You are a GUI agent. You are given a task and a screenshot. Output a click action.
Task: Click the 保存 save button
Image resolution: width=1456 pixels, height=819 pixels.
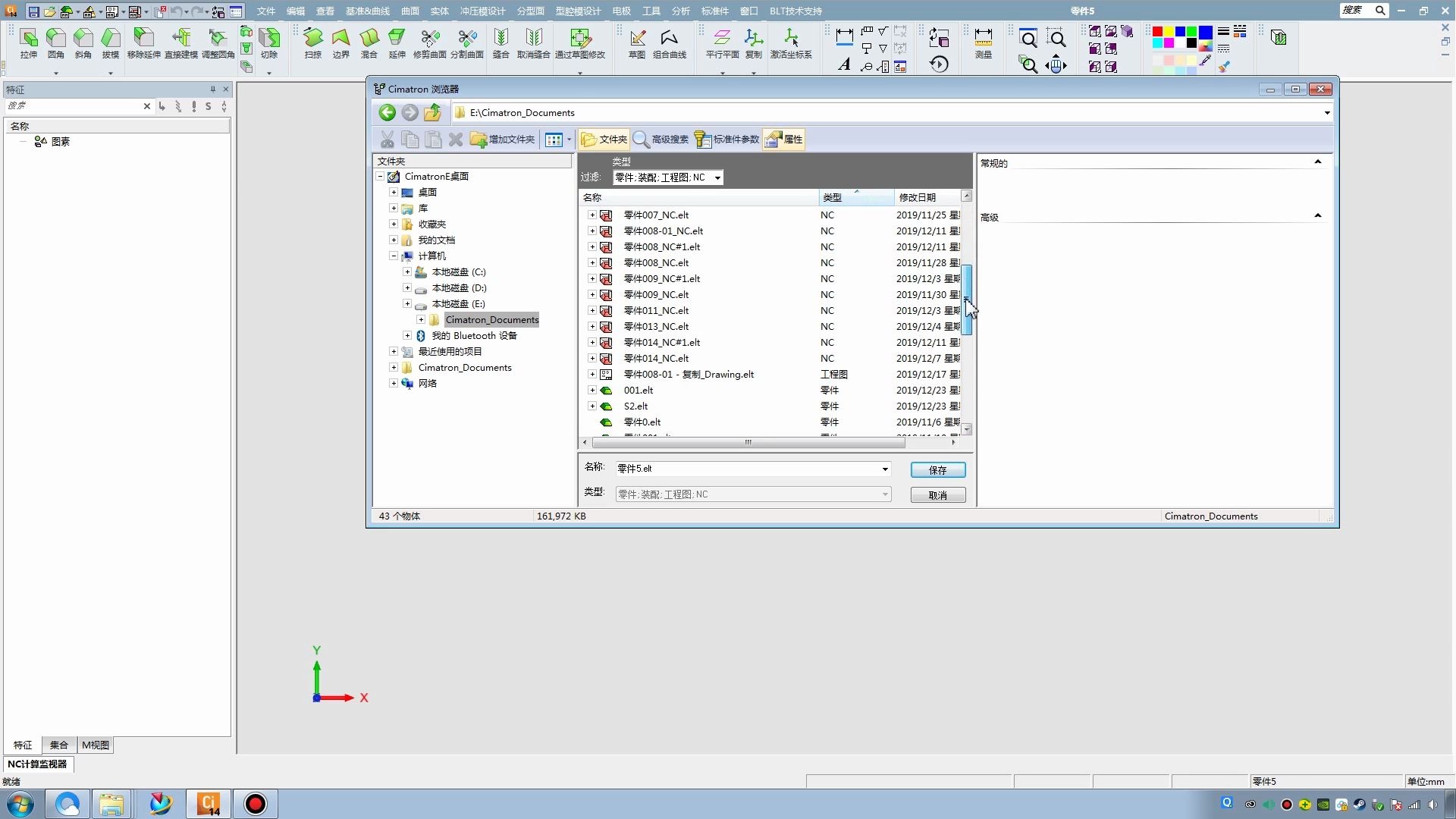tap(937, 470)
